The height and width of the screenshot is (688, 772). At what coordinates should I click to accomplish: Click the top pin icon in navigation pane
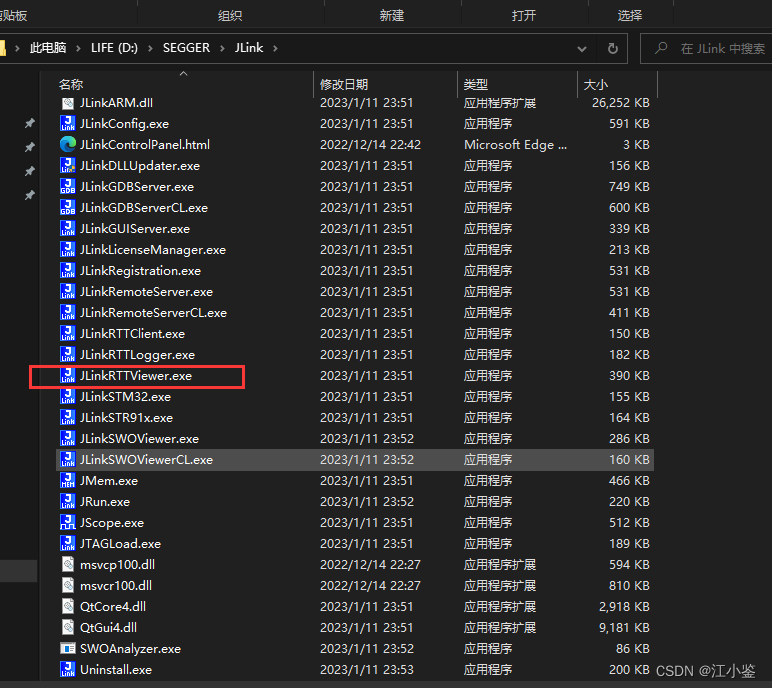pos(30,124)
